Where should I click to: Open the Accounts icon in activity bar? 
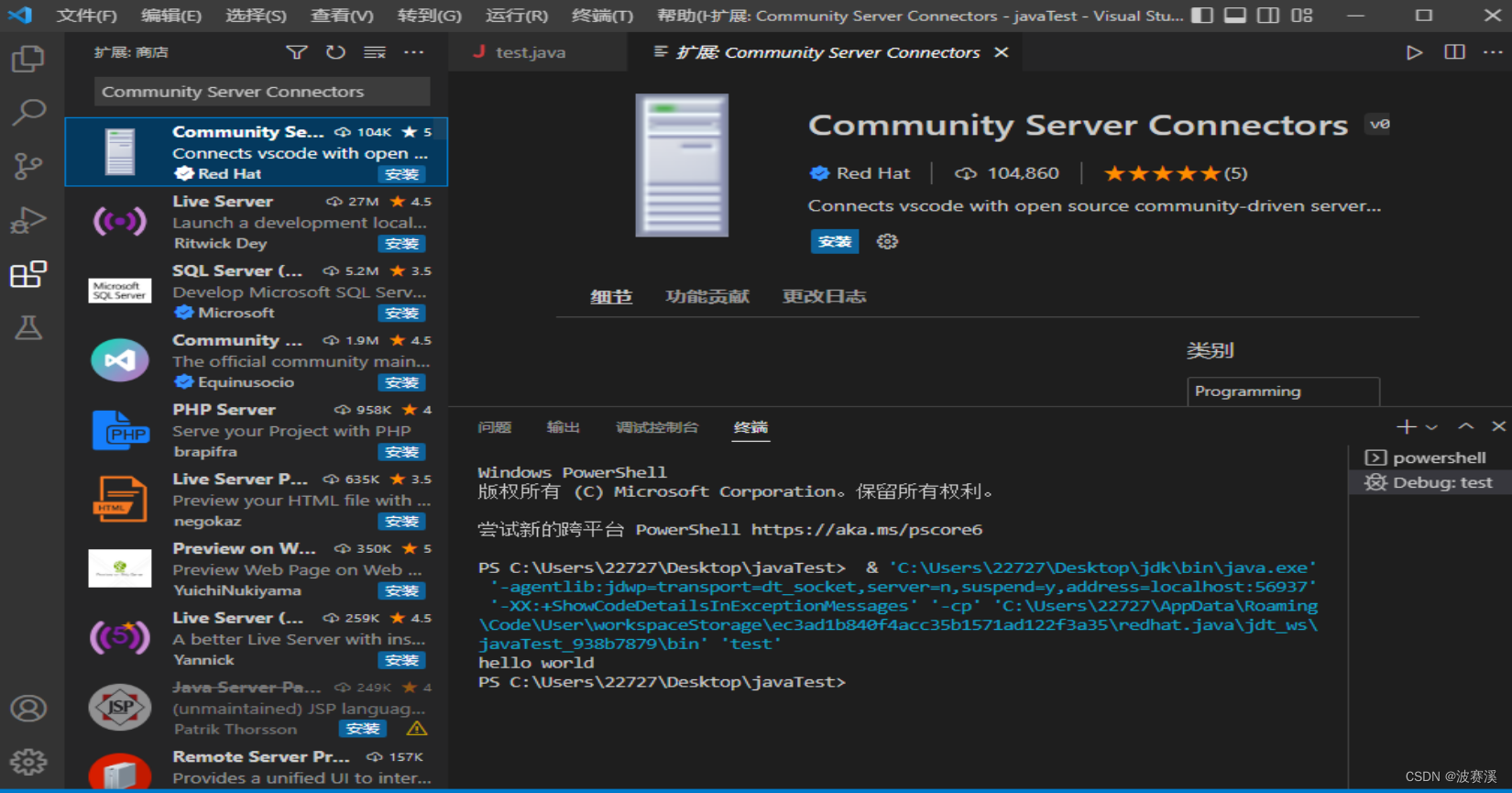pos(27,709)
